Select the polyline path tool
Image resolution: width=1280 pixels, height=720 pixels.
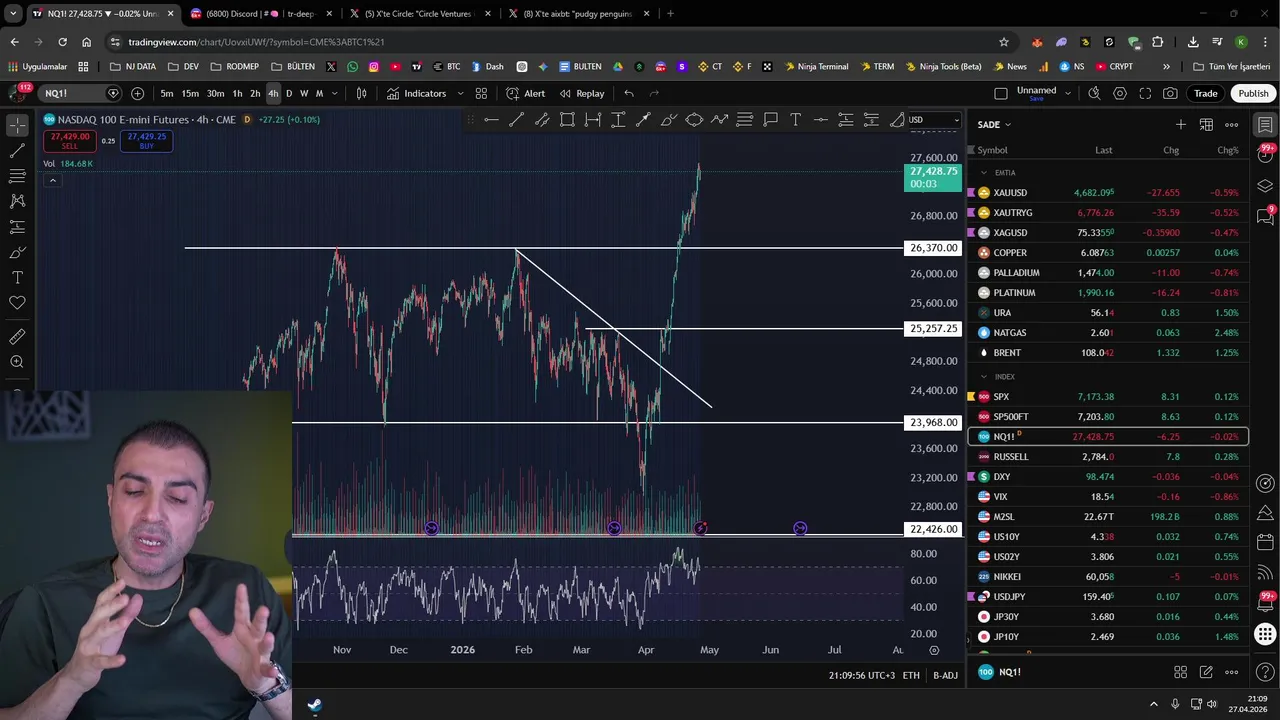pyautogui.click(x=719, y=120)
